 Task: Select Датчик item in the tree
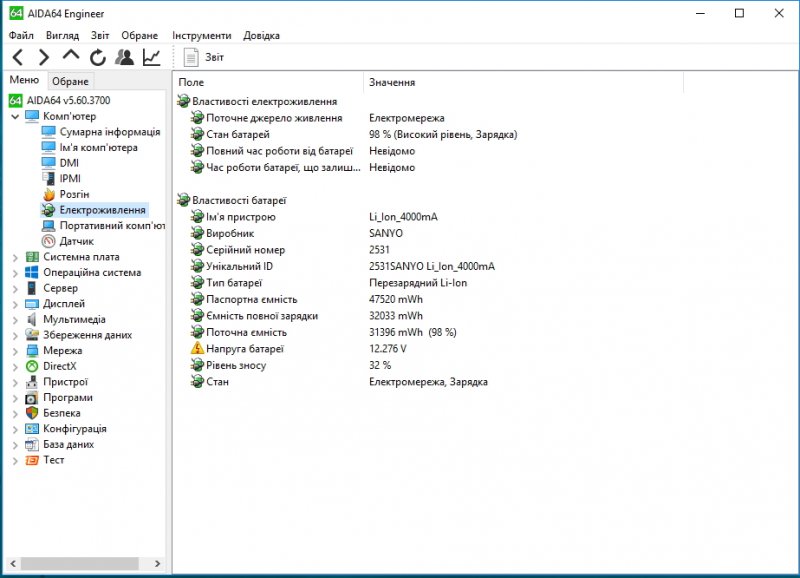76,241
